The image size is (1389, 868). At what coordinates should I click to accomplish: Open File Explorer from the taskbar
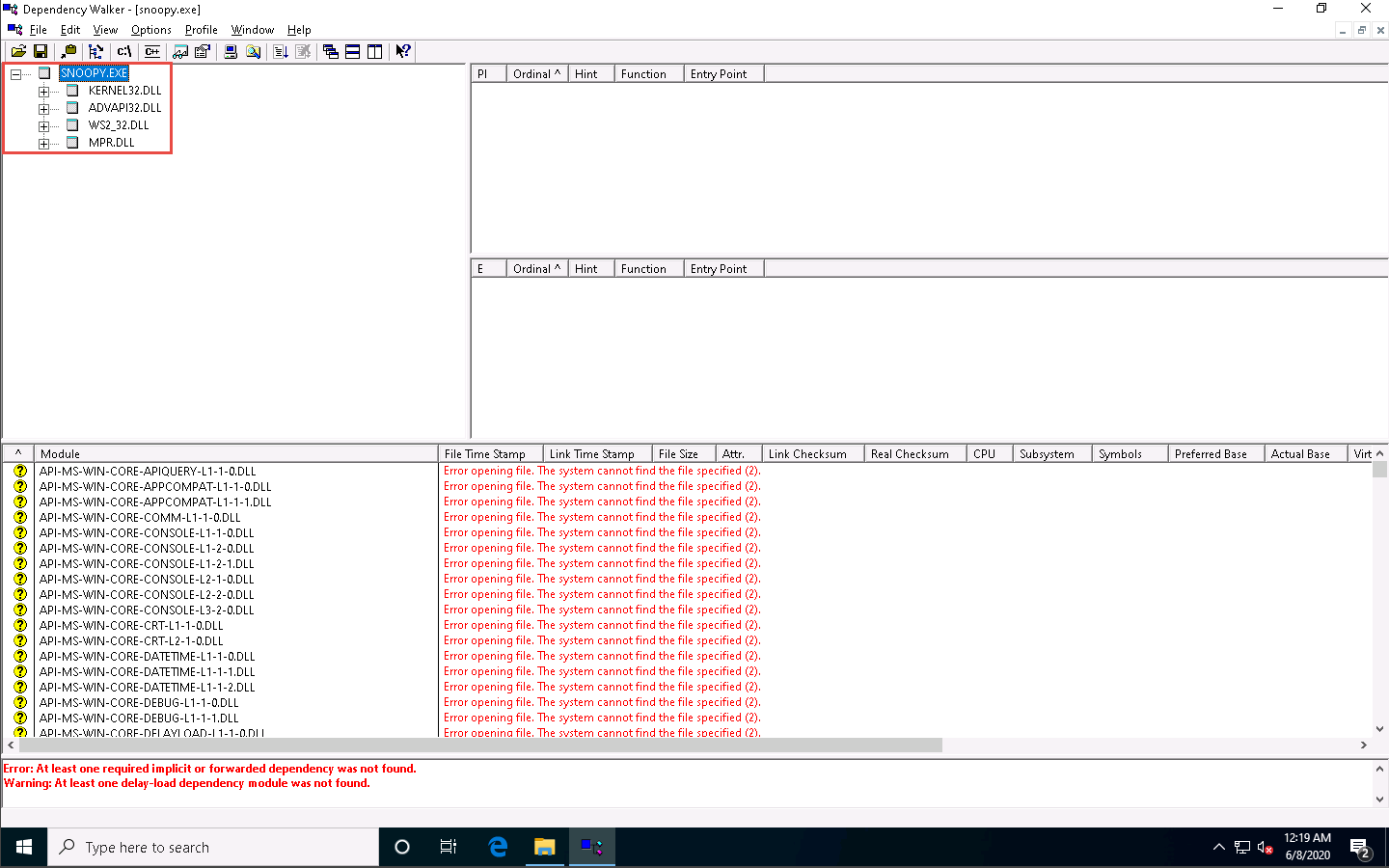click(545, 847)
